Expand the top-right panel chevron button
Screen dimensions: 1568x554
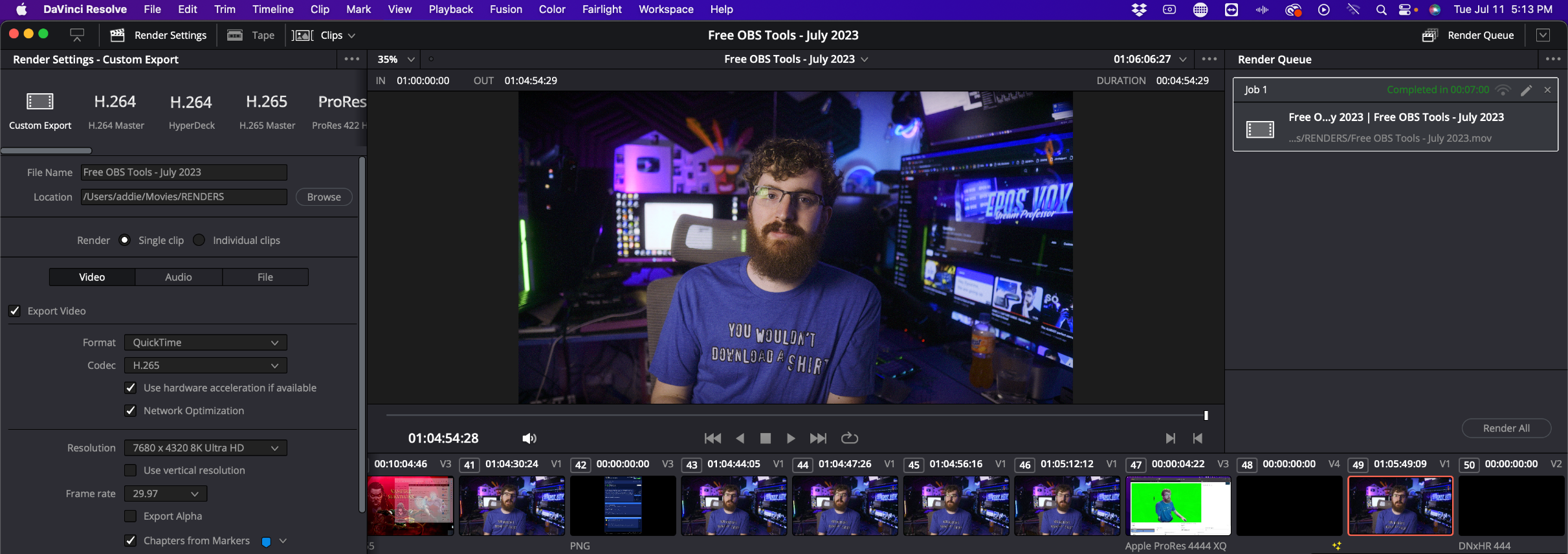pyautogui.click(x=1543, y=35)
